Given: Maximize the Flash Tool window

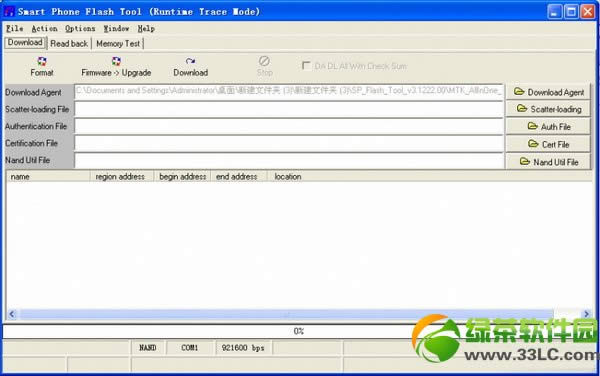Looking at the screenshot, I should (x=571, y=11).
